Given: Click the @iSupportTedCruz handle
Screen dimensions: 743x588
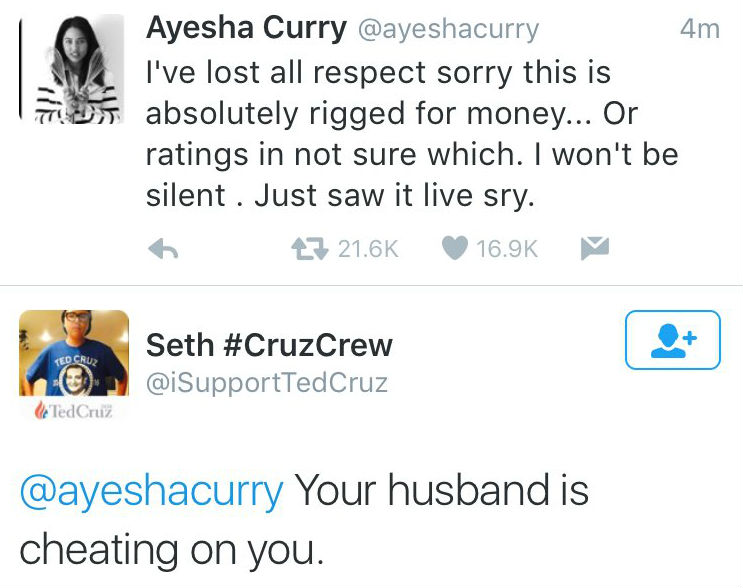Looking at the screenshot, I should pos(267,382).
